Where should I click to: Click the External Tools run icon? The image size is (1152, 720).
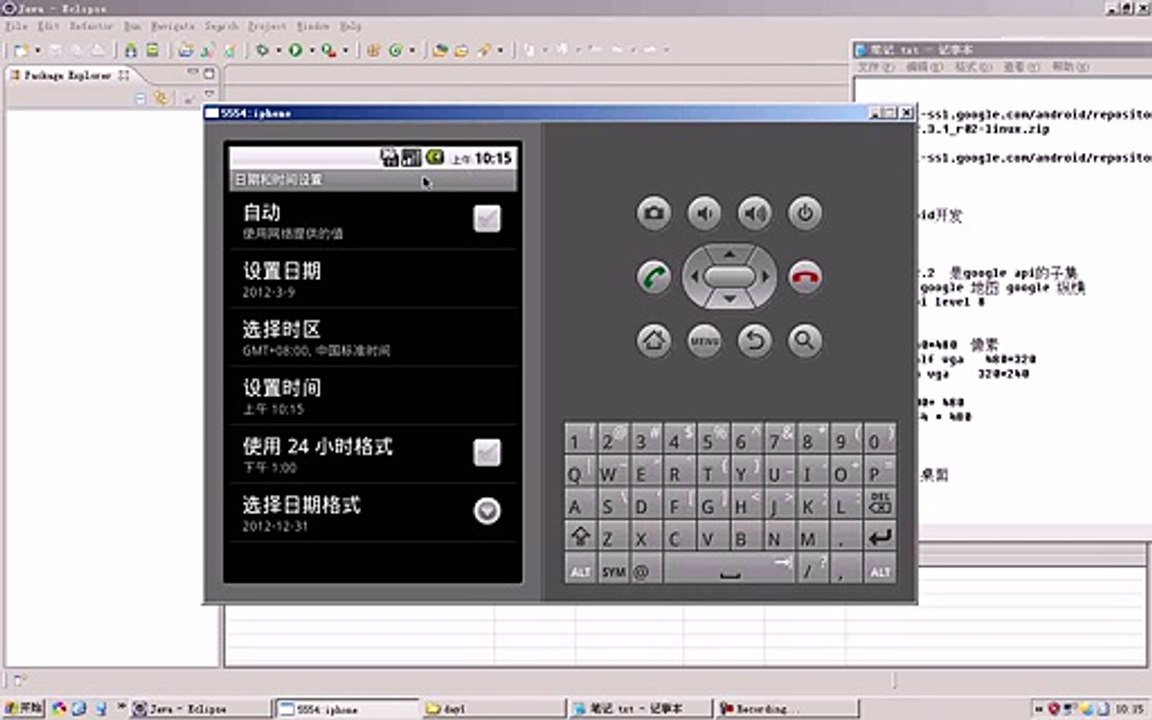point(328,50)
